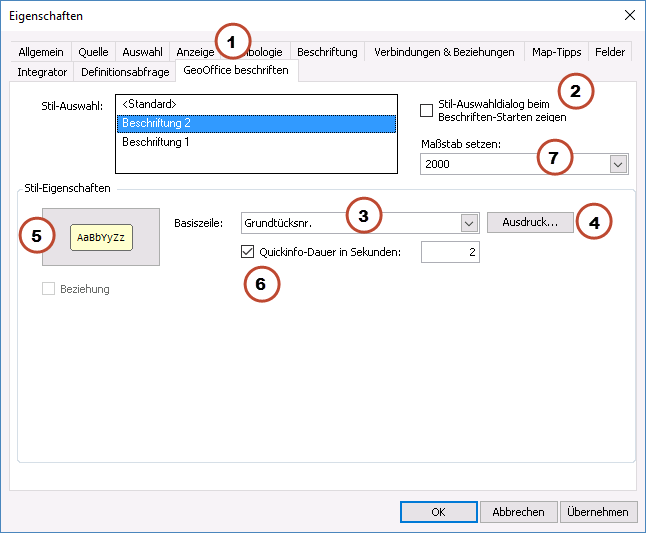This screenshot has width=646, height=533.
Task: Open the Felder tab
Action: [610, 52]
